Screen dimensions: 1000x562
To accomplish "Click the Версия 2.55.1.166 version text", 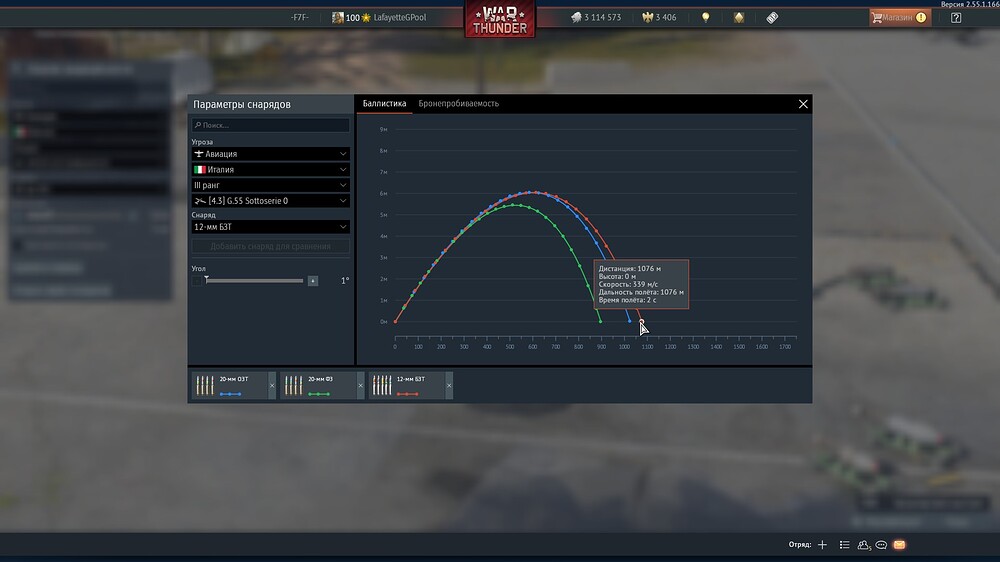I will (x=970, y=4).
